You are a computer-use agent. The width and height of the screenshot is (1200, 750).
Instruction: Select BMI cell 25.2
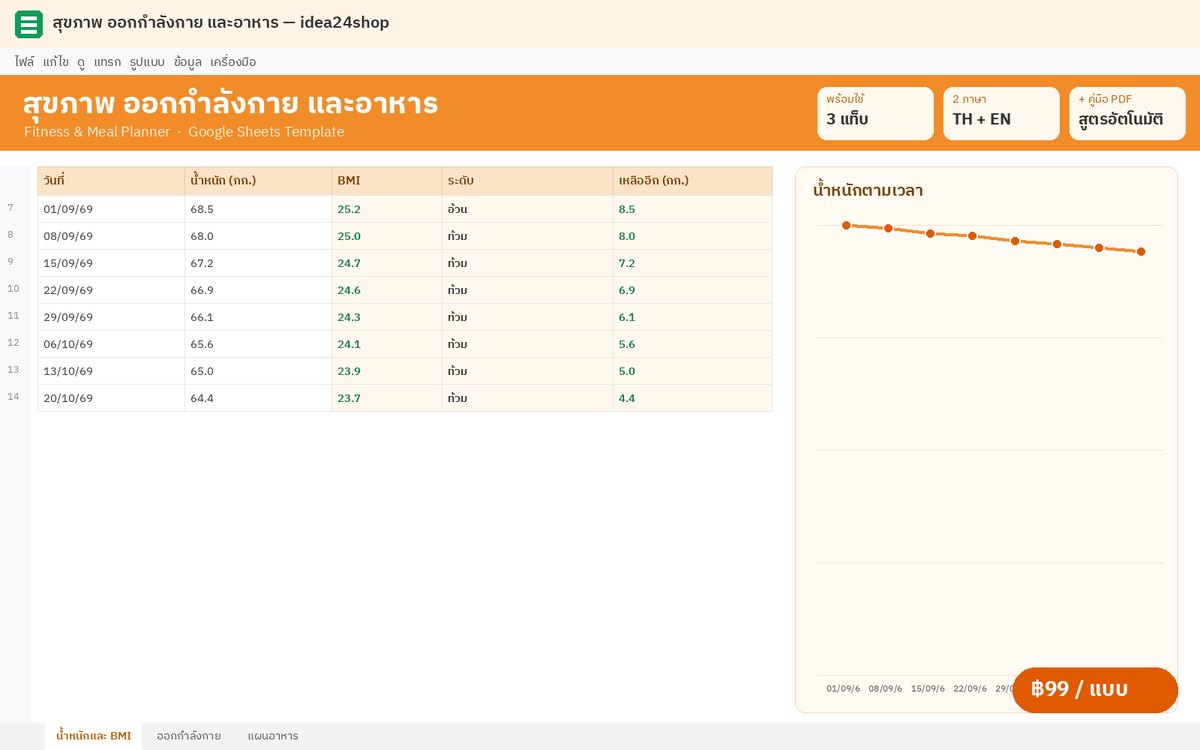pyautogui.click(x=387, y=209)
